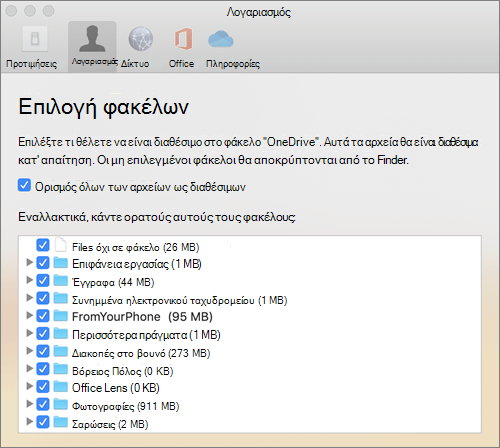Click the FromYourPhone folder icon
Viewport: 500px width, 448px height.
coord(61,316)
